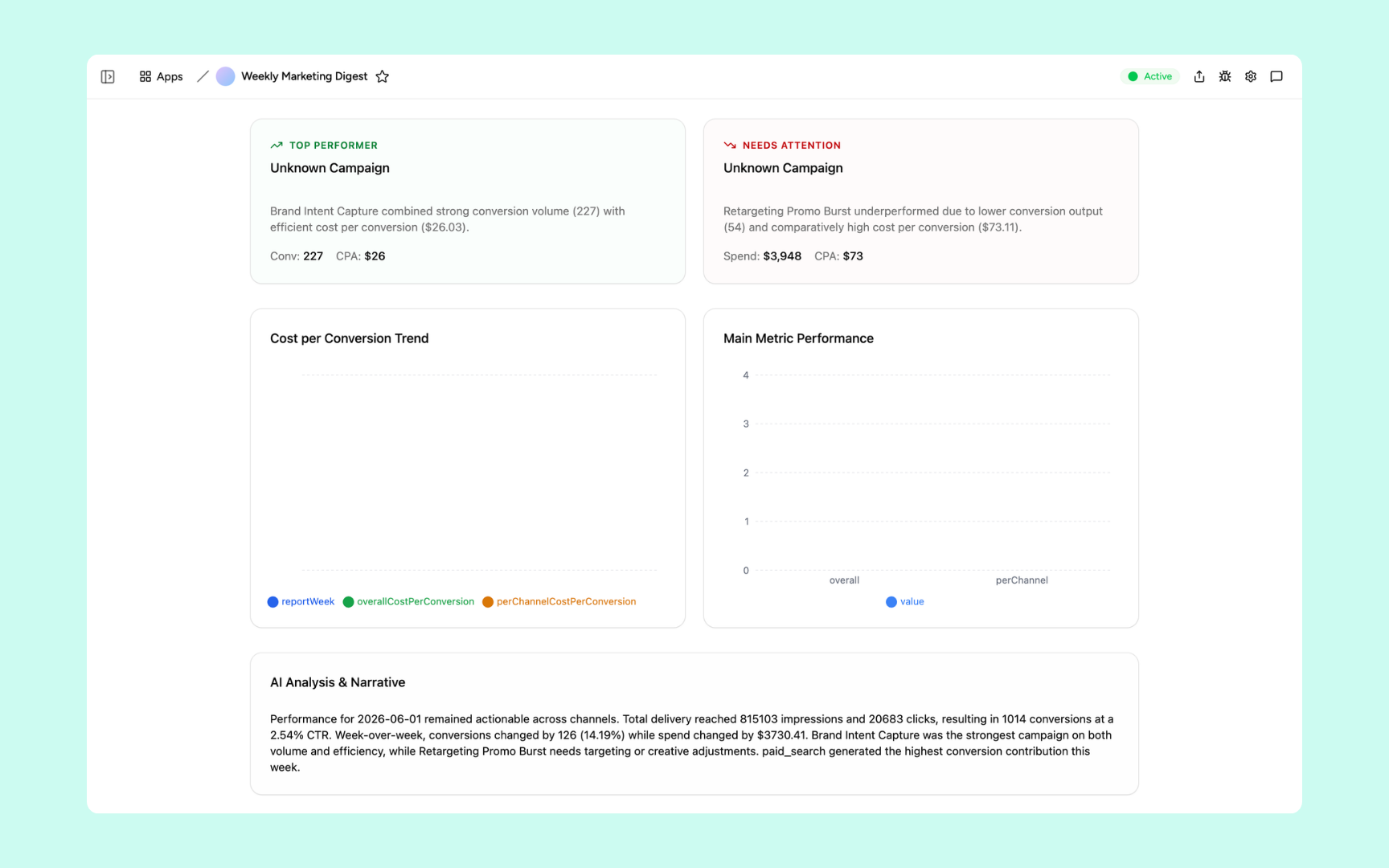
Task: Open the bug debug icon
Action: [x=1225, y=76]
